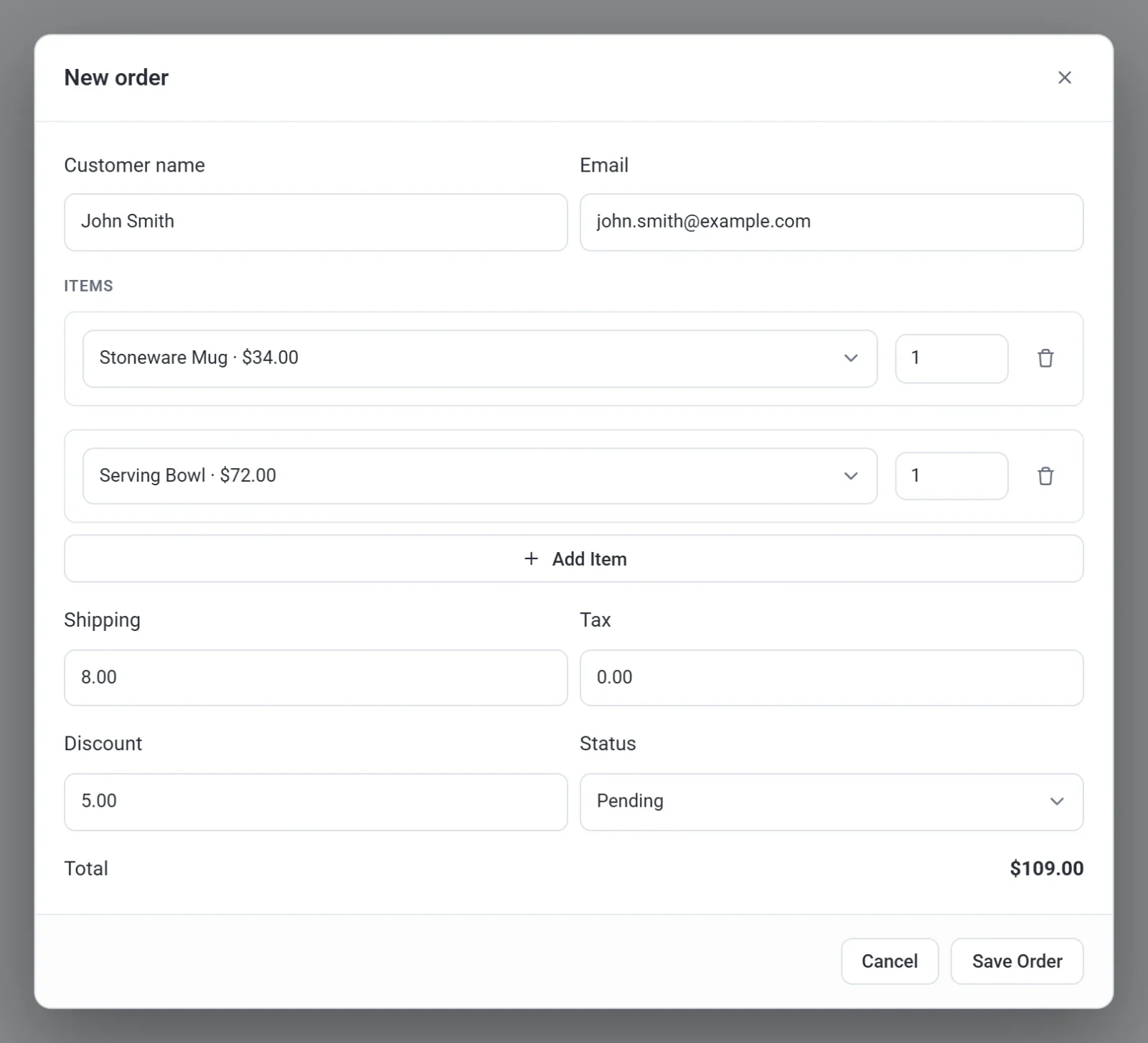The height and width of the screenshot is (1043, 1148).
Task: Delete the Serving Bowl item row
Action: point(1045,476)
